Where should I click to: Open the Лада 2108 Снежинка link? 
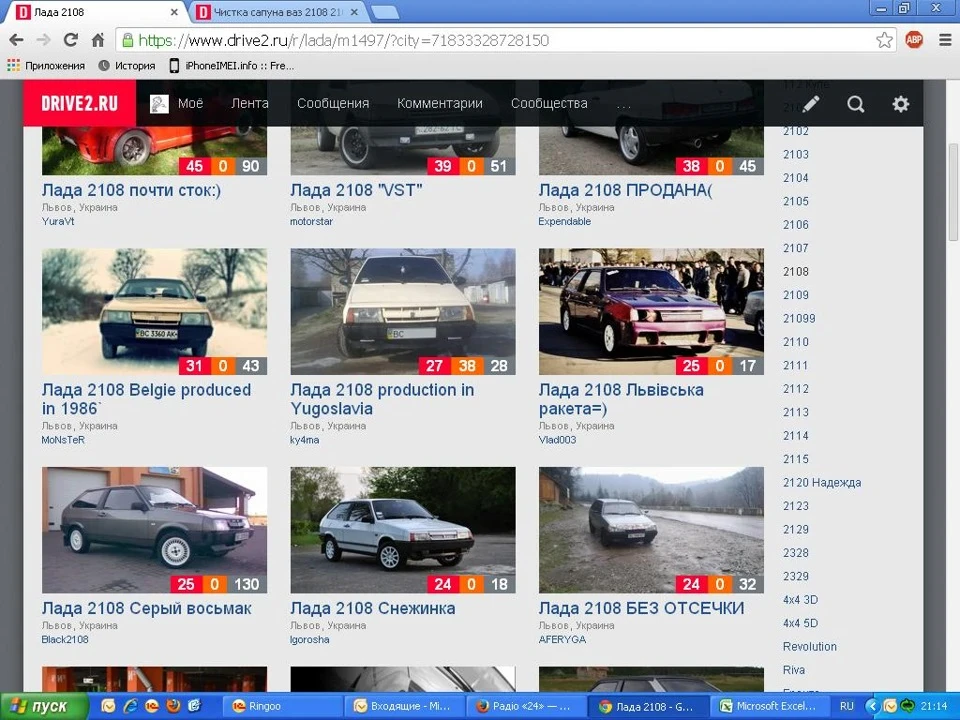pos(373,609)
